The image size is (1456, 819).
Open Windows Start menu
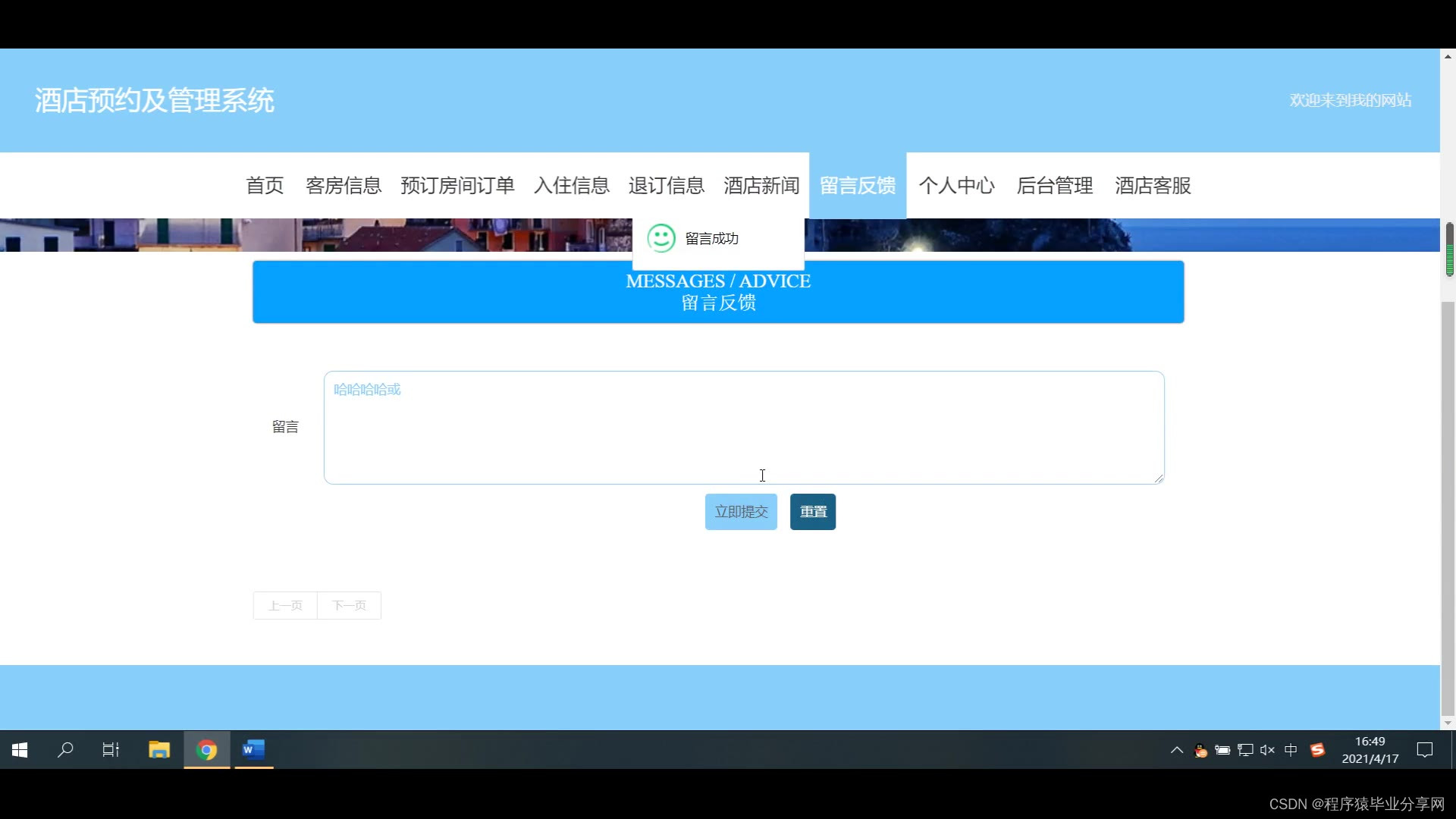pos(20,750)
